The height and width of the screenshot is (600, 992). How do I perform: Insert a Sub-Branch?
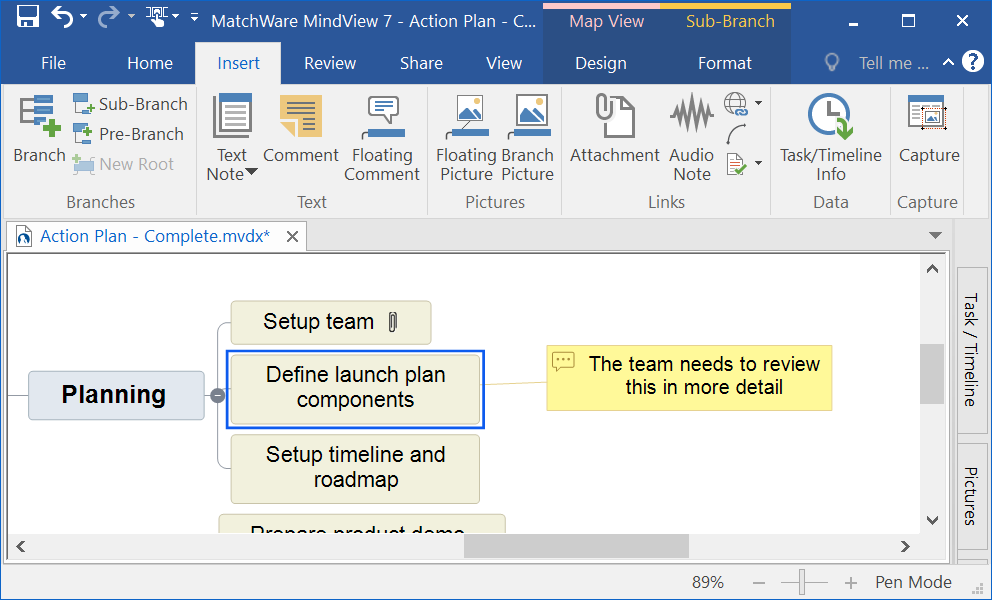(x=130, y=104)
